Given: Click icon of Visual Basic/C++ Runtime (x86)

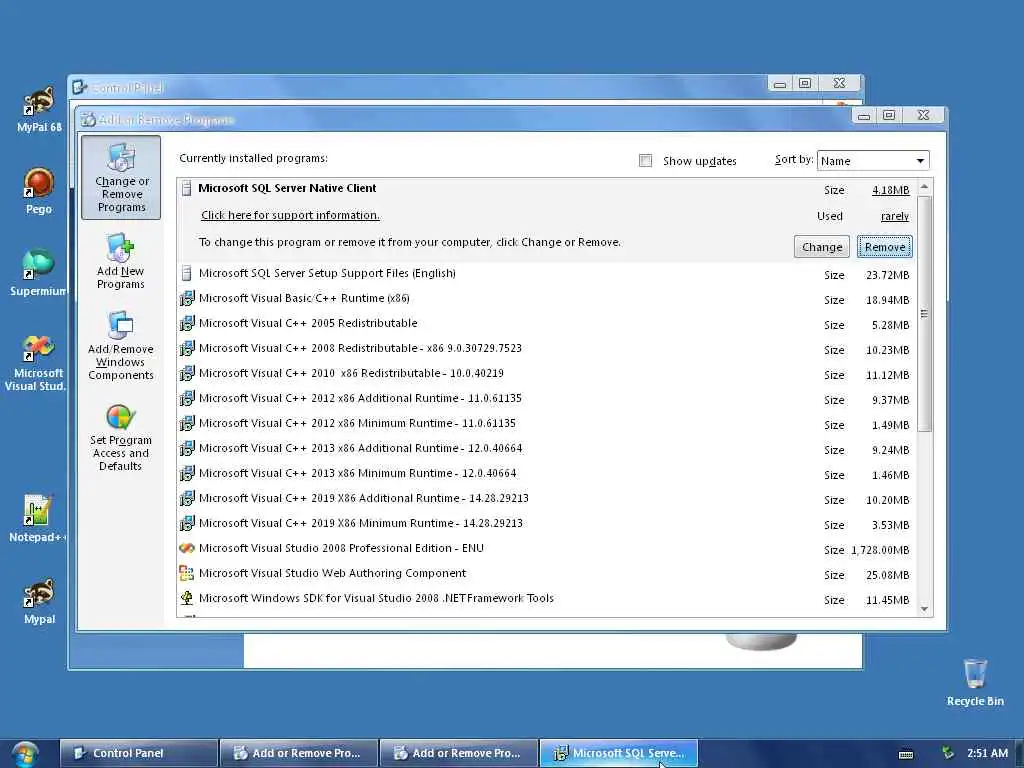Looking at the screenshot, I should [x=187, y=298].
